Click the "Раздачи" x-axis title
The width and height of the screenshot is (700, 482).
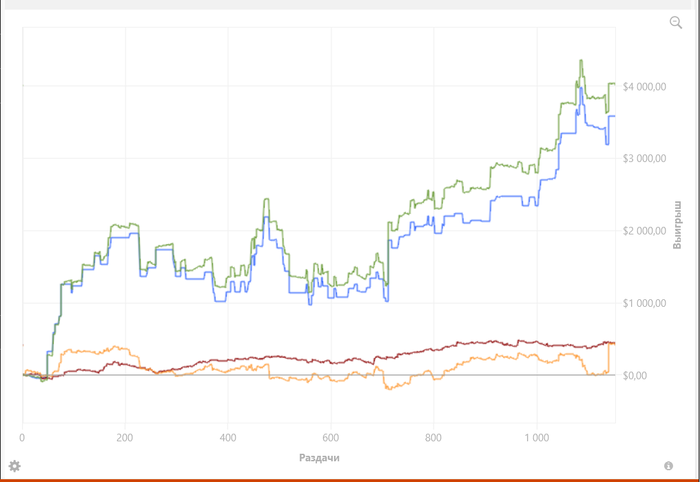[x=319, y=458]
